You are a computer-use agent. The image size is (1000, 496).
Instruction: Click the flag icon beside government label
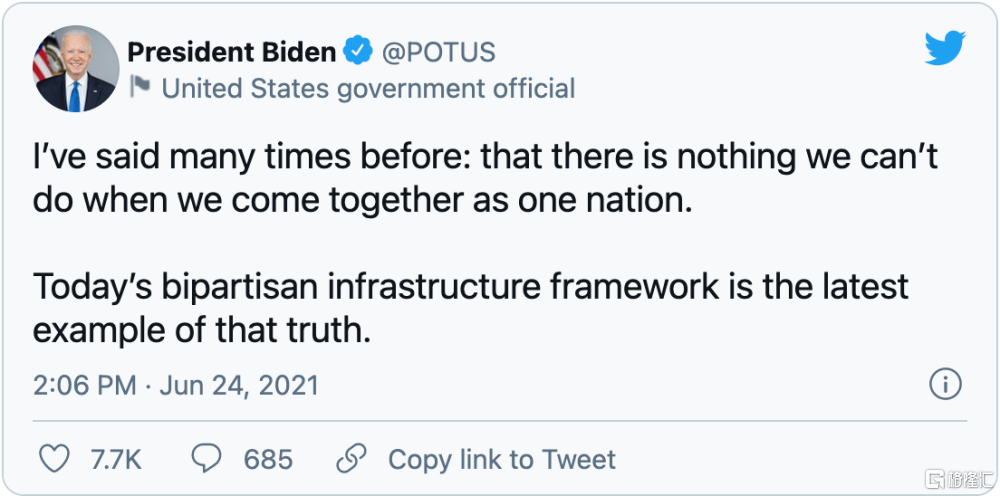click(x=141, y=88)
